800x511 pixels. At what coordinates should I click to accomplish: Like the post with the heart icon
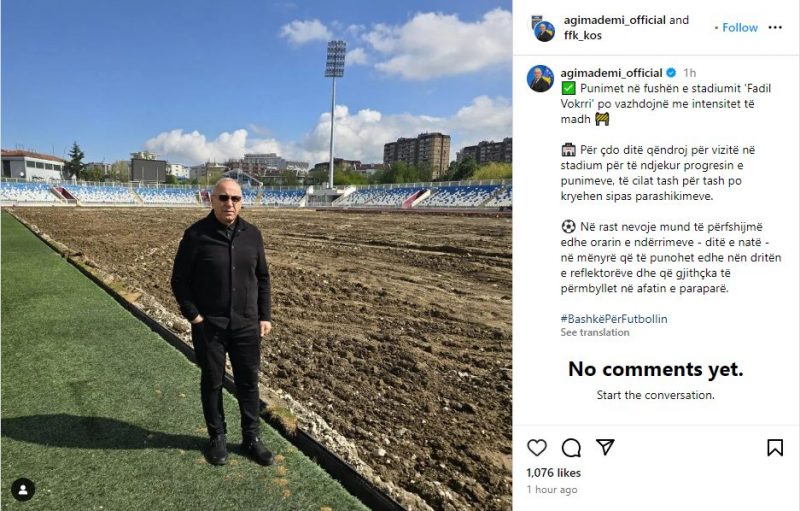point(537,448)
